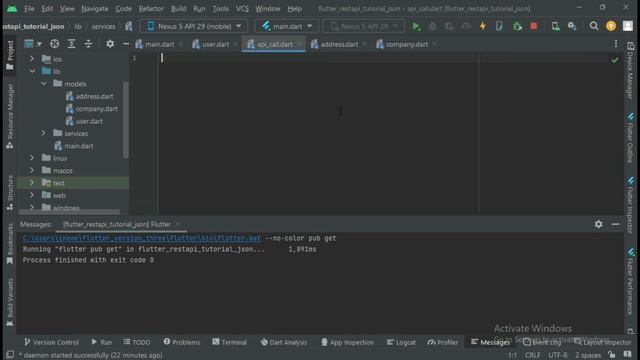Click the Debug bug icon in the toolbar
The height and width of the screenshot is (360, 640).
(x=432, y=27)
